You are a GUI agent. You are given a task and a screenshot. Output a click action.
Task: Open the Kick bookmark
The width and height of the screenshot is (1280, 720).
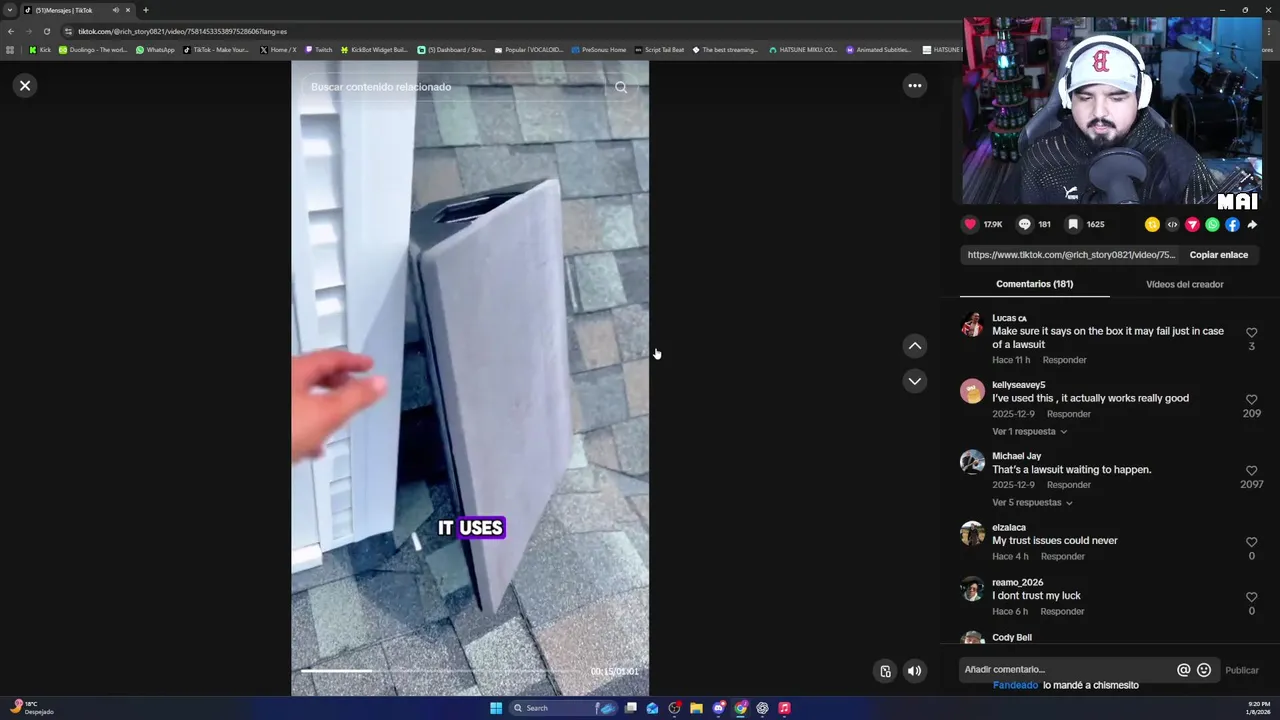tap(40, 50)
